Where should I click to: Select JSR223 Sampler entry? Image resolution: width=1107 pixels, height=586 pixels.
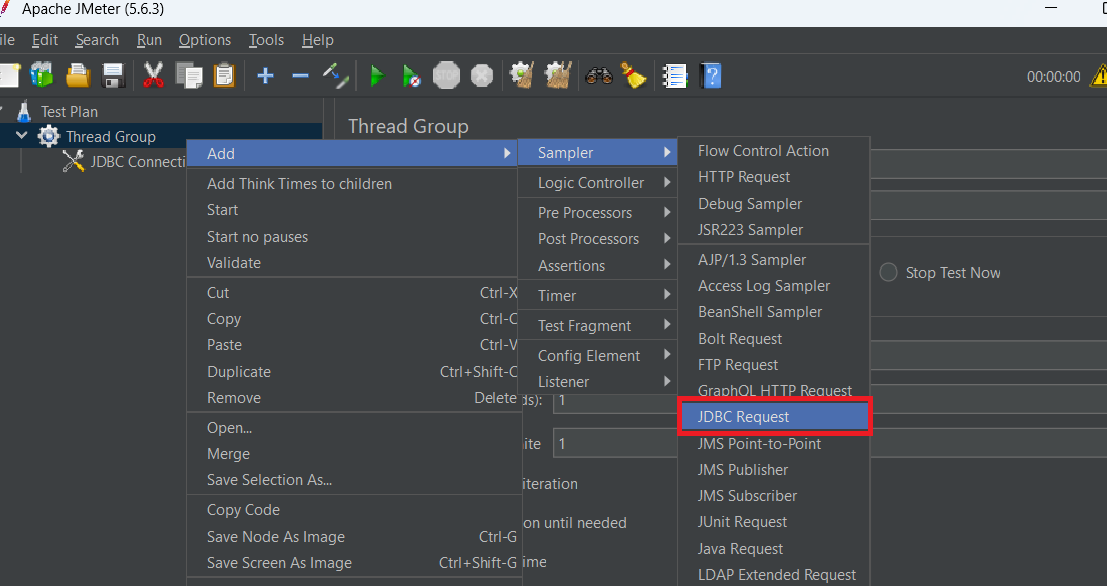coord(774,229)
